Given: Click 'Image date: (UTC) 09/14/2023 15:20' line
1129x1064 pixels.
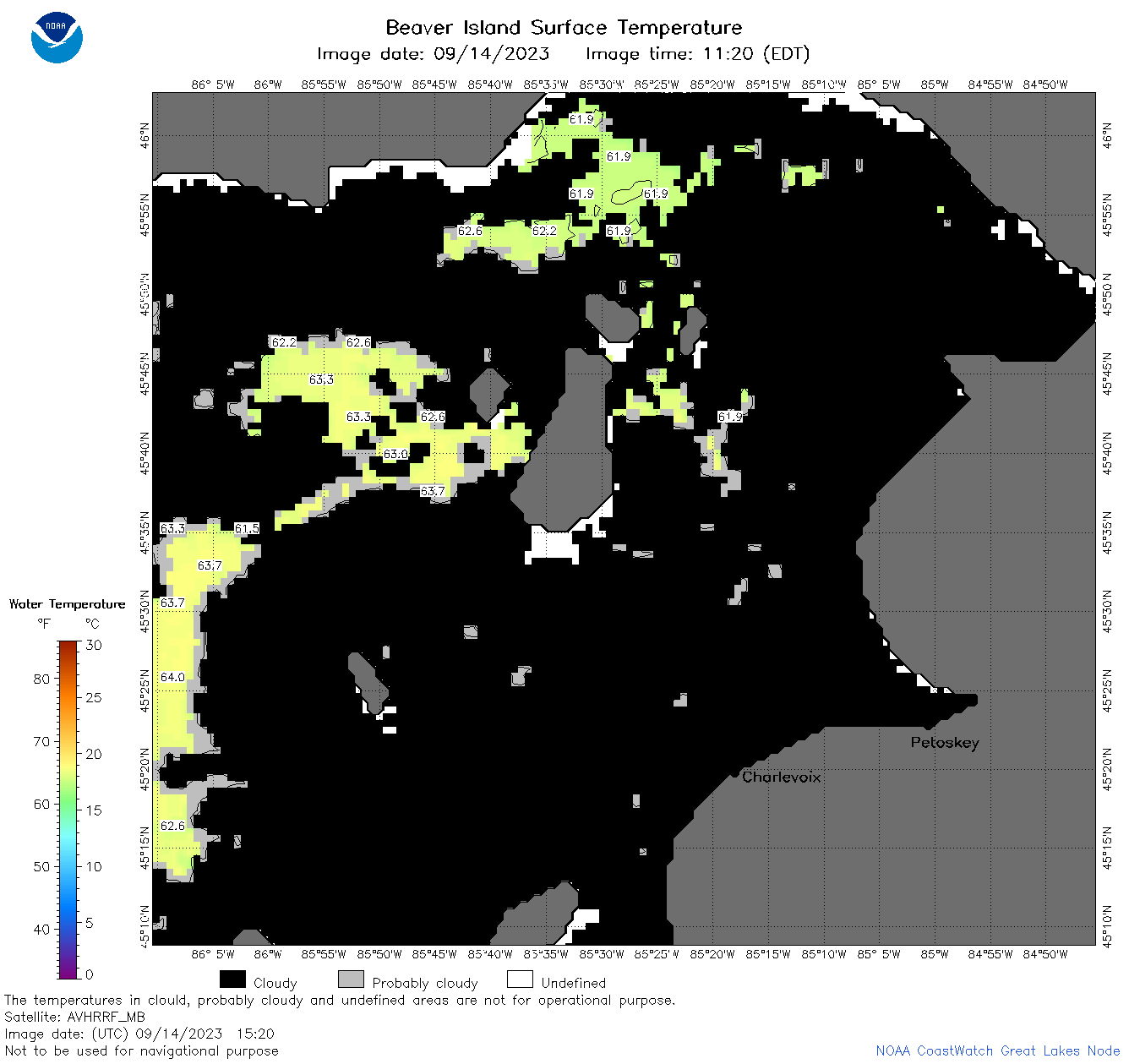Looking at the screenshot, I should (x=139, y=1034).
